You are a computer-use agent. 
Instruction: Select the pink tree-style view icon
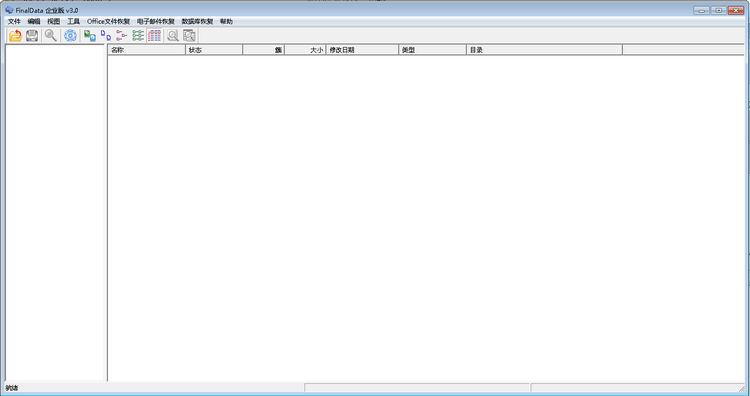click(121, 35)
